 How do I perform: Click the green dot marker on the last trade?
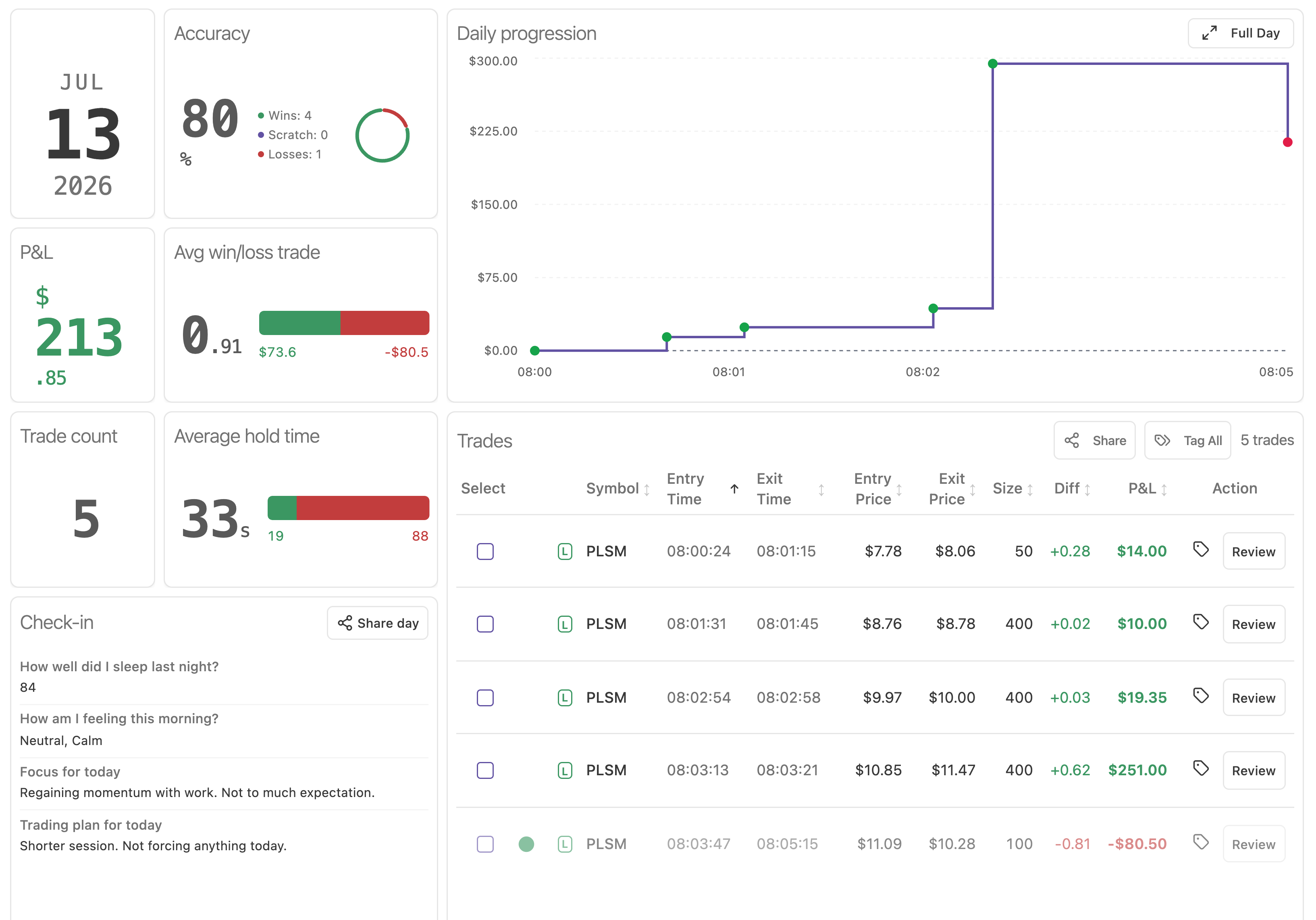(526, 844)
